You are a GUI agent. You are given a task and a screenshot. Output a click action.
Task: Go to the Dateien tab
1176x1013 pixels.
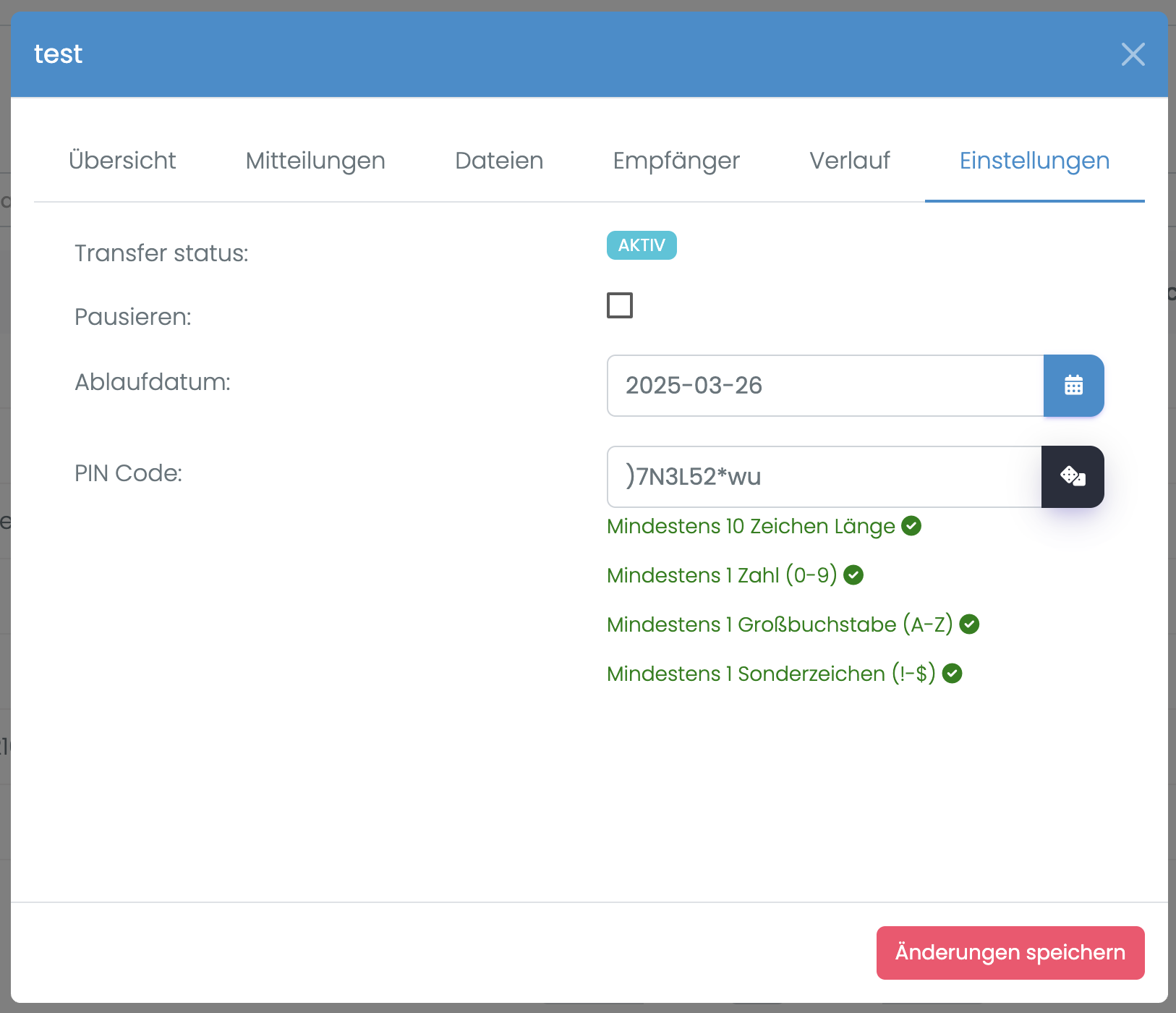499,161
